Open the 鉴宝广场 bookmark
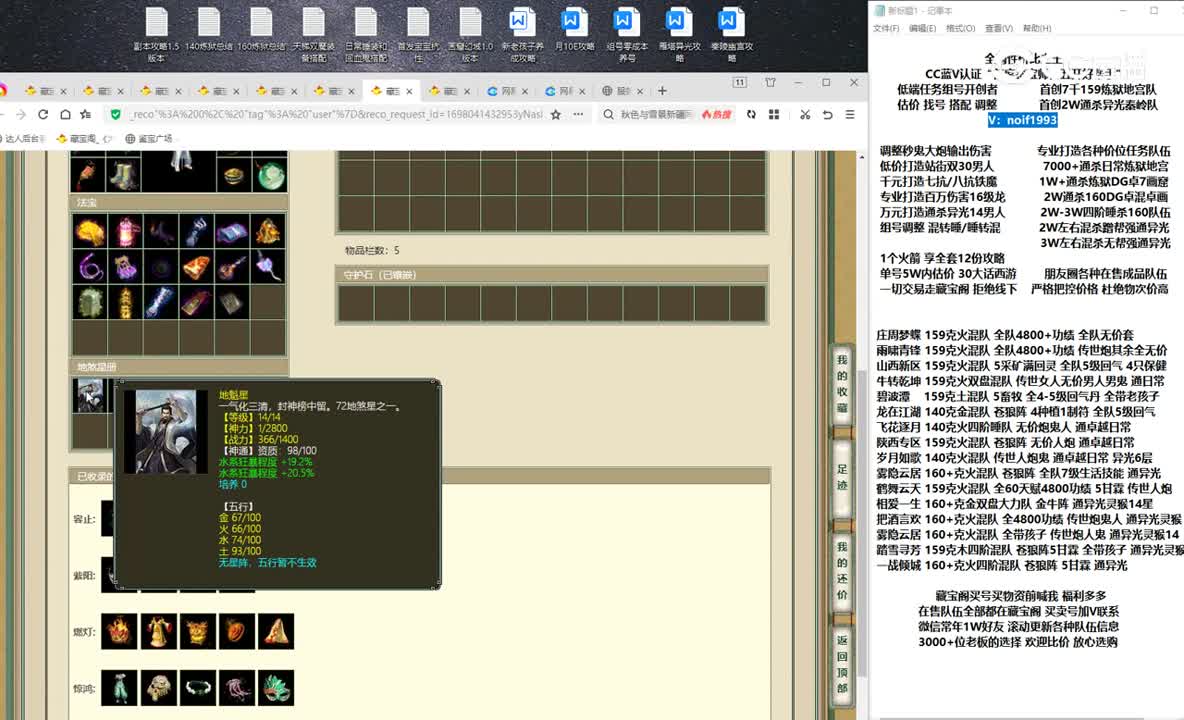The image size is (1184, 720). click(149, 139)
